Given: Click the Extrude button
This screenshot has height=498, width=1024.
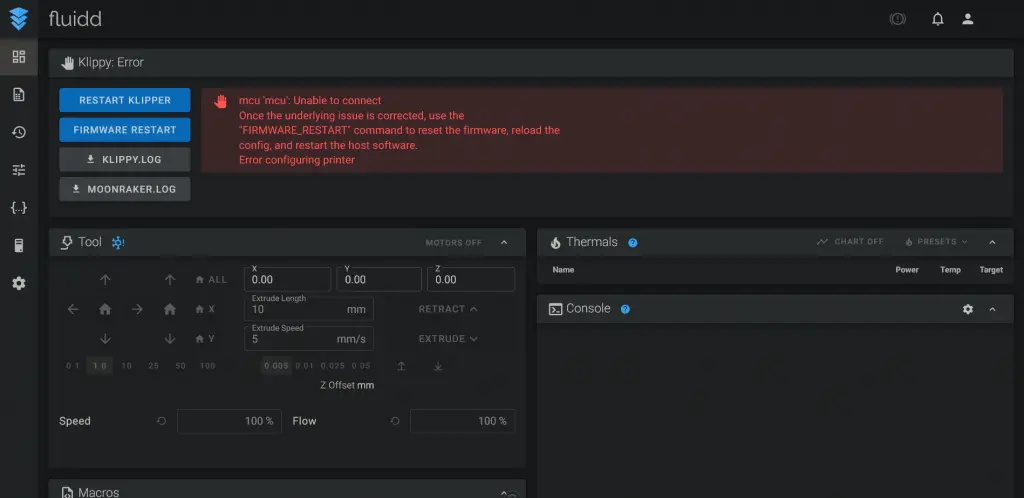Looking at the screenshot, I should [x=448, y=339].
